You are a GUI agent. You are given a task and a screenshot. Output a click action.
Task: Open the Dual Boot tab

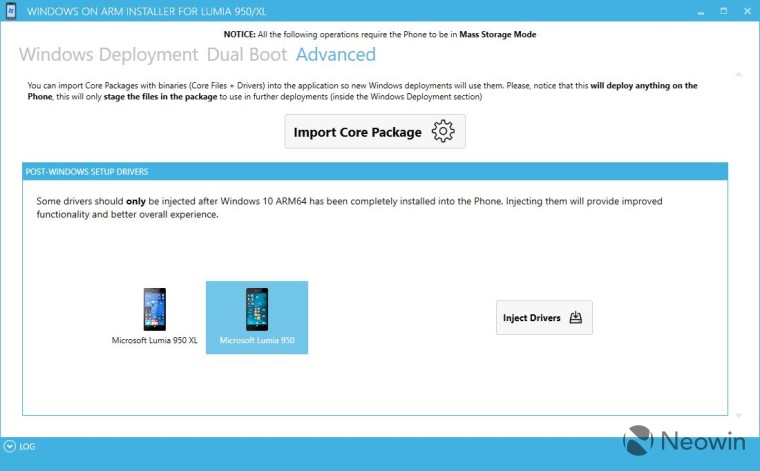[x=247, y=55]
